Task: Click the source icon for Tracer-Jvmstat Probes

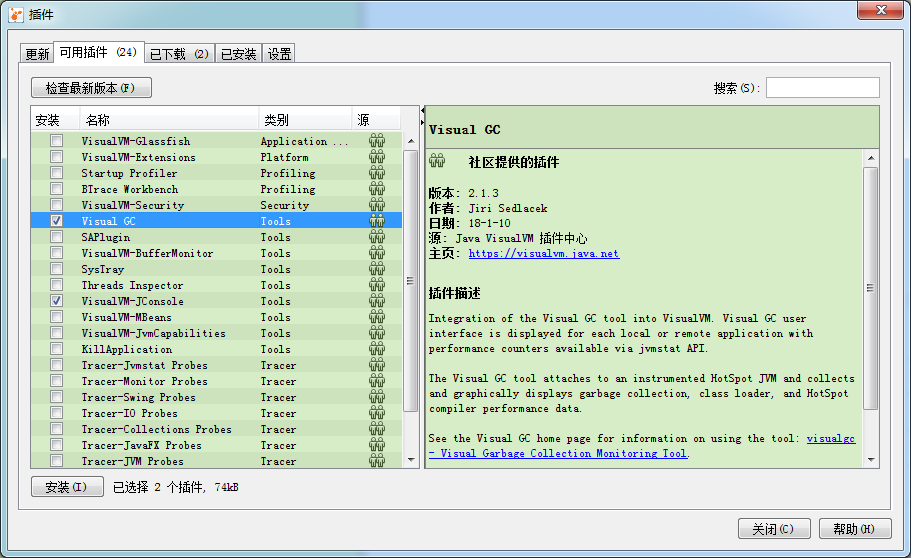Action: click(x=377, y=364)
